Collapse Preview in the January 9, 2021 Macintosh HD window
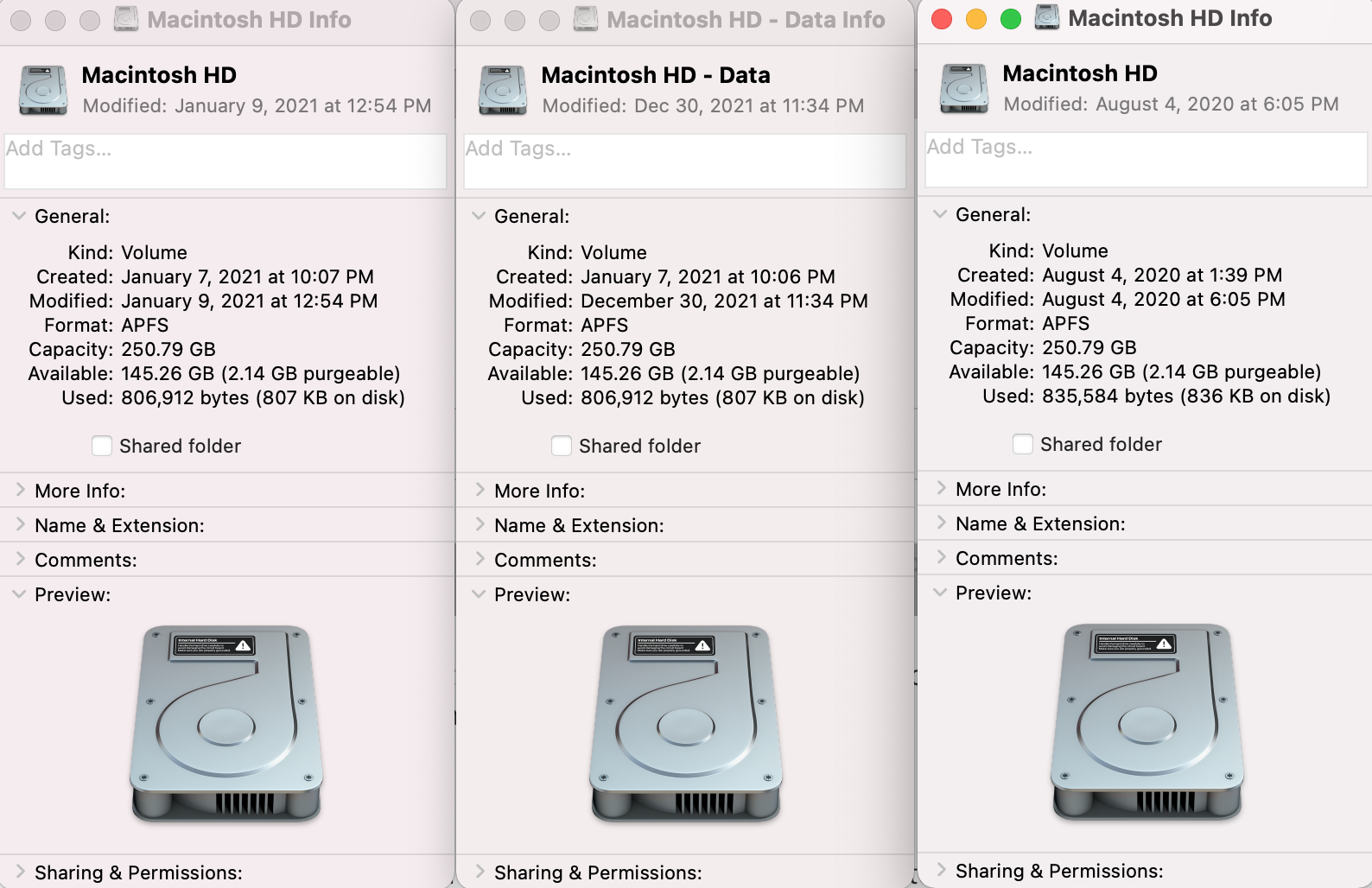 19,594
